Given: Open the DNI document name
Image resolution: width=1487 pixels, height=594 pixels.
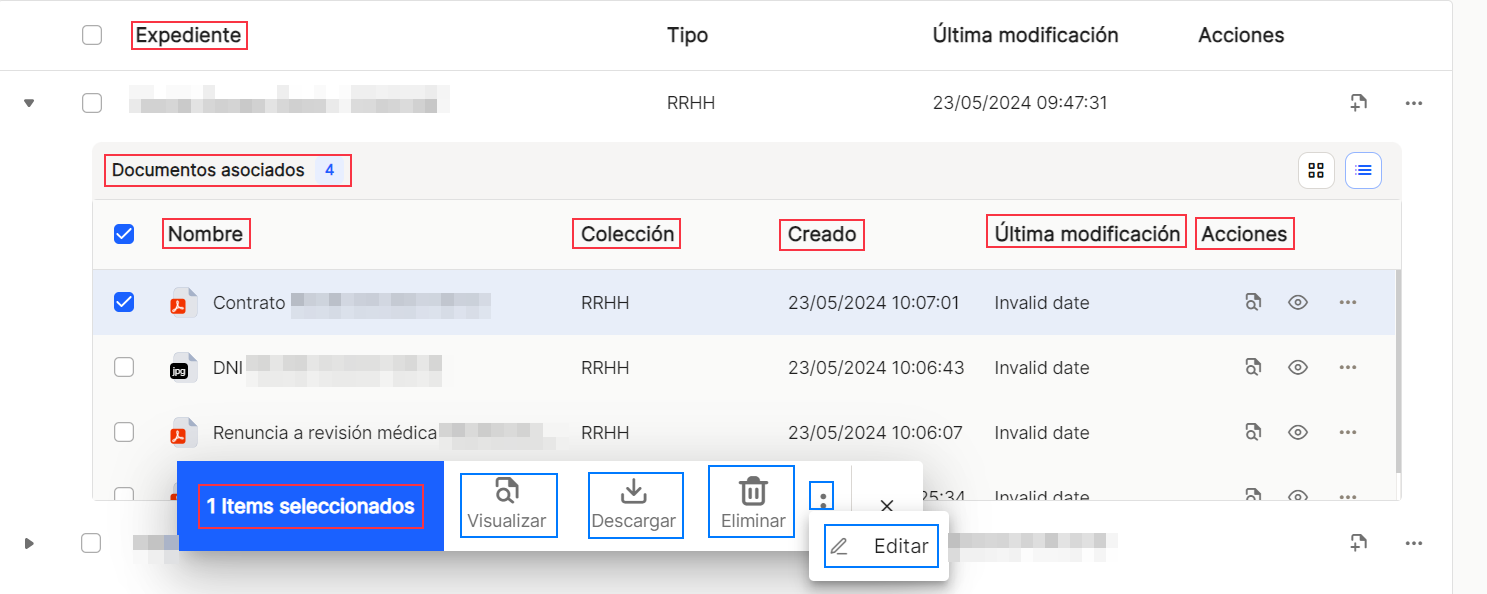Looking at the screenshot, I should tap(327, 367).
